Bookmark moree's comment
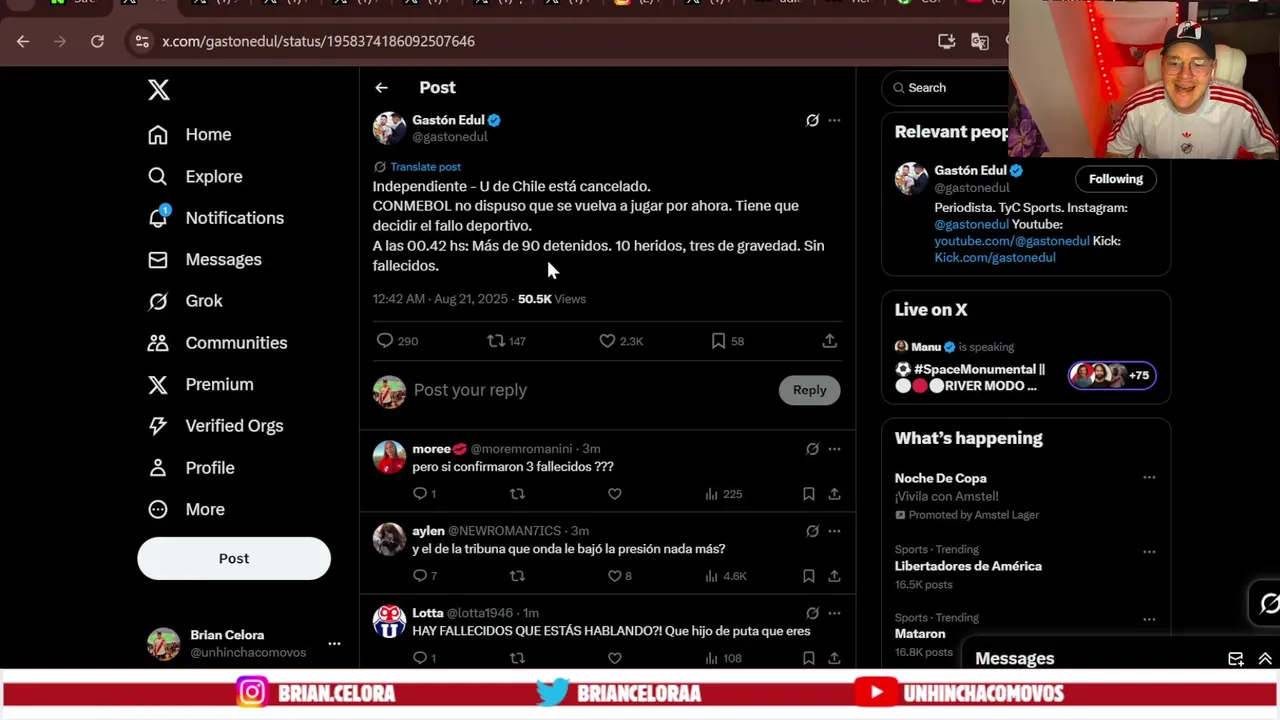The width and height of the screenshot is (1280, 720). point(808,494)
